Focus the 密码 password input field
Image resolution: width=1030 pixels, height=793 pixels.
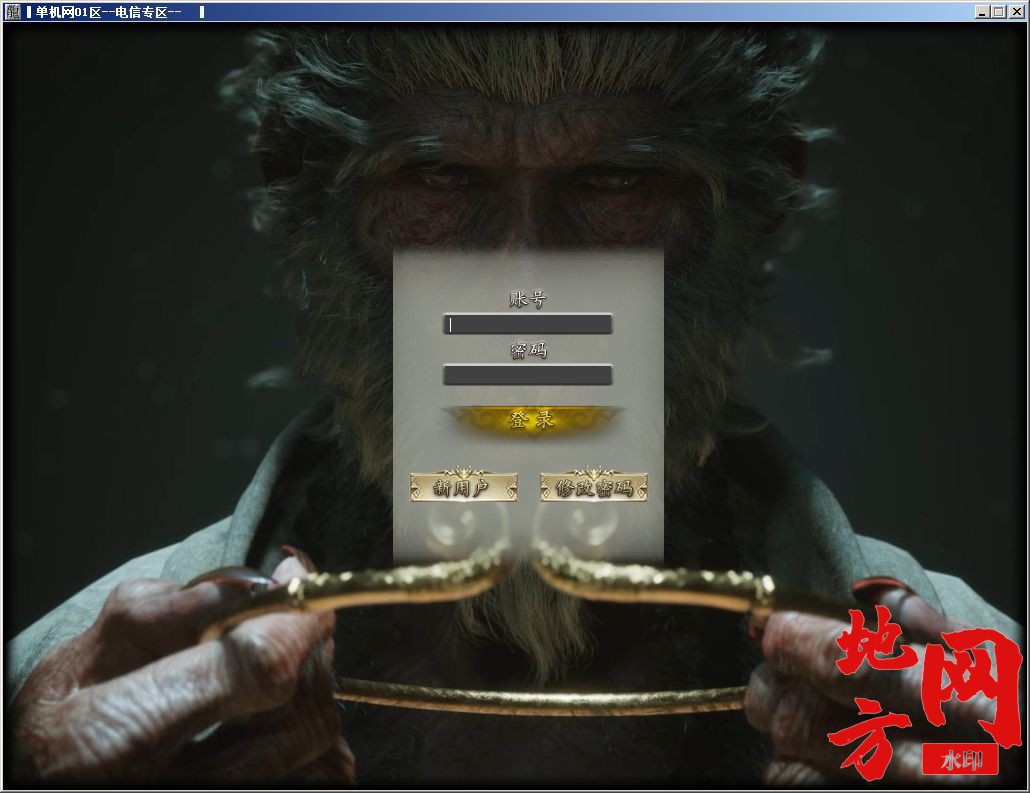pos(527,375)
